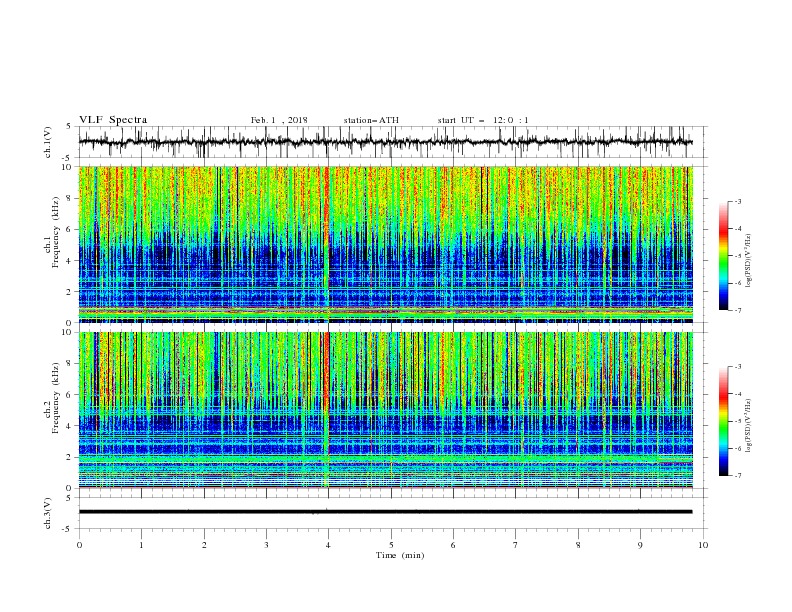Select the date text "Feb. 1 , 2018"
This screenshot has height=612, width=792.
pos(279,120)
